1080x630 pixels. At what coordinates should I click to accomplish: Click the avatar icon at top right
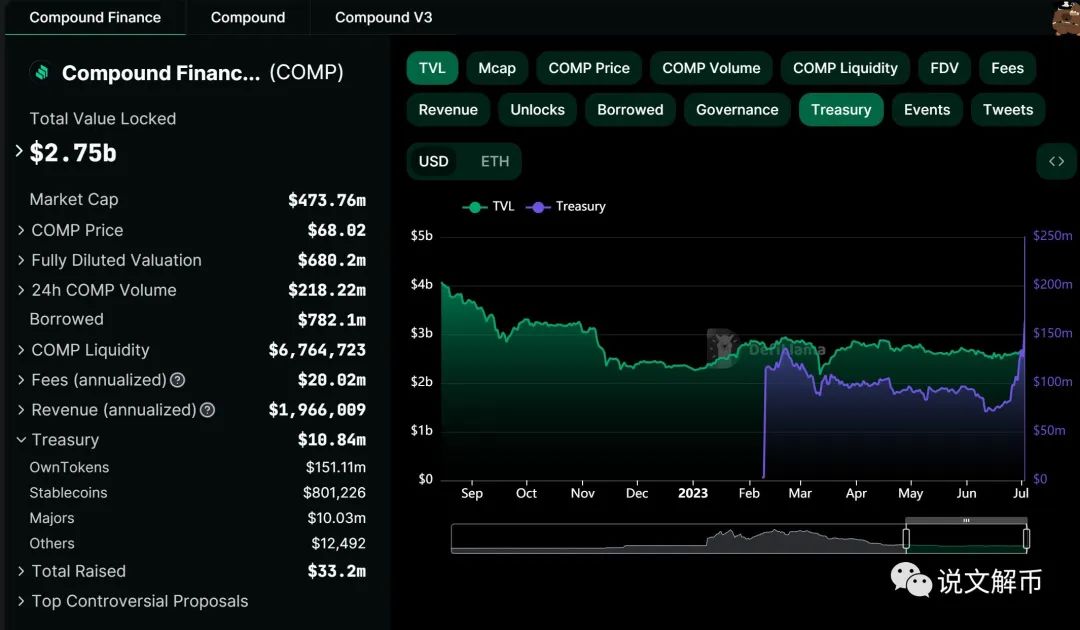coord(1066,17)
